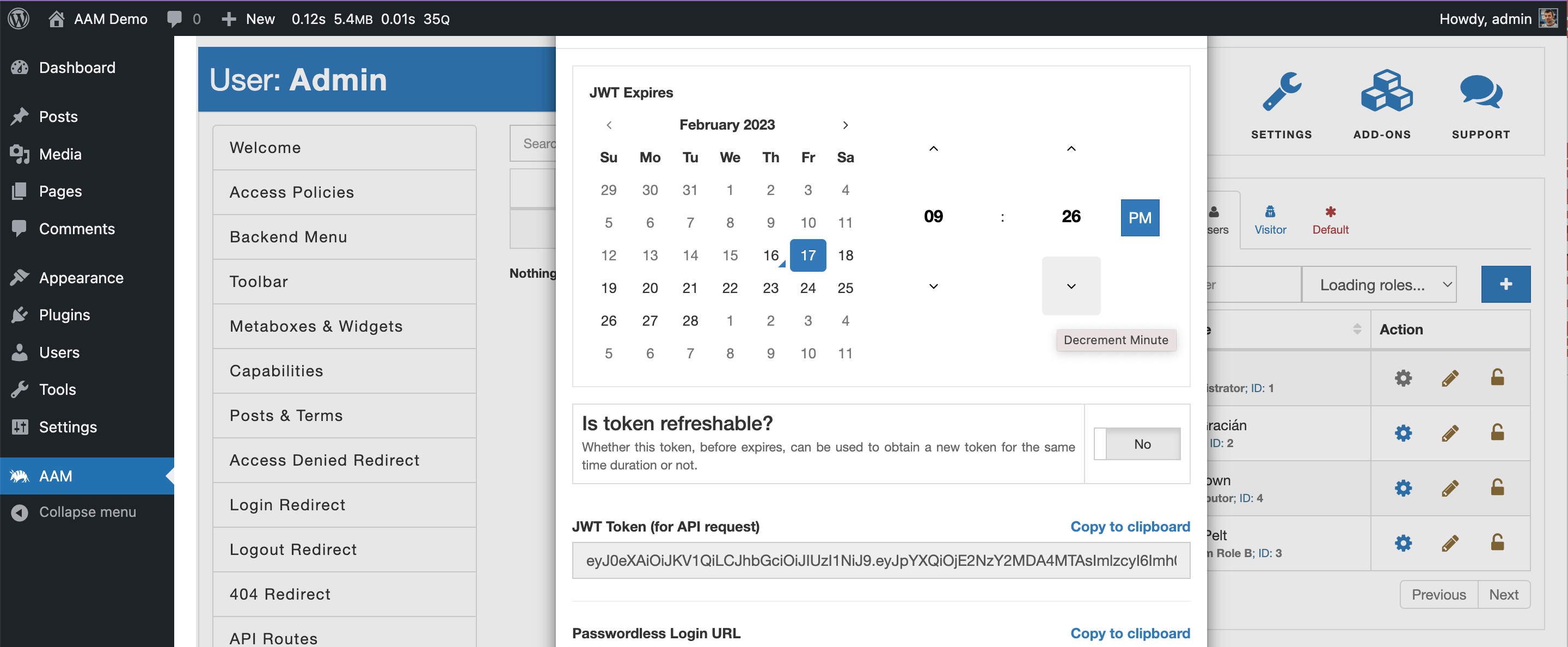This screenshot has height=647, width=1568.
Task: Open the admin avatar profile picture
Action: click(1548, 19)
